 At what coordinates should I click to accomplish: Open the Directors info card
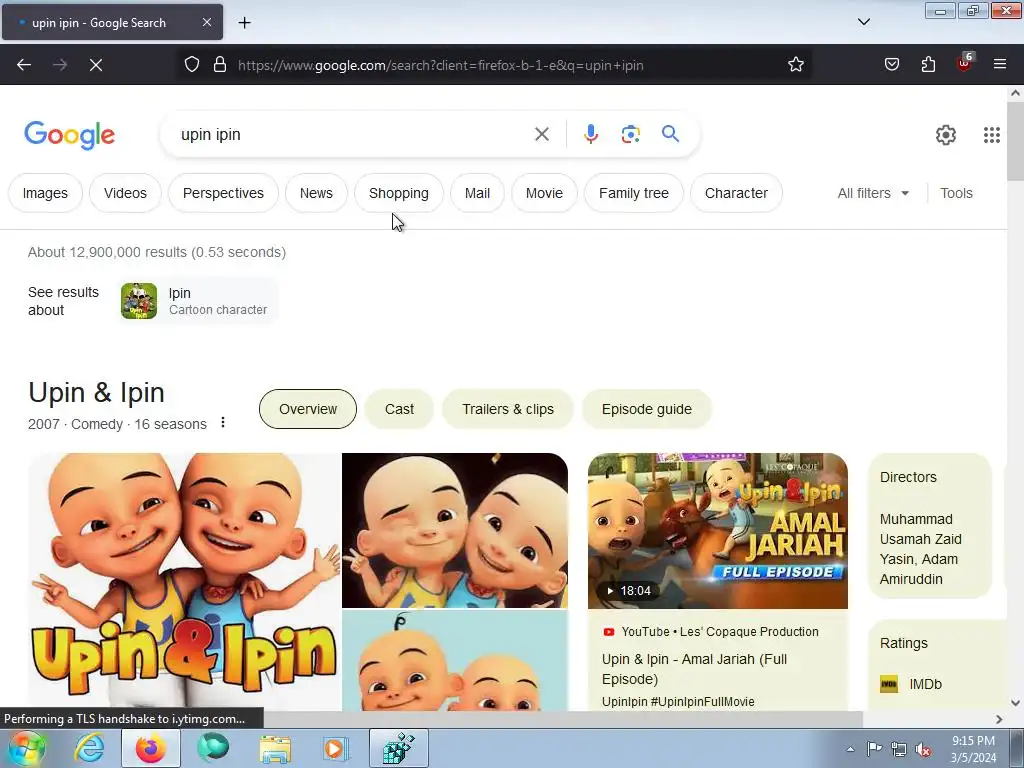point(930,526)
